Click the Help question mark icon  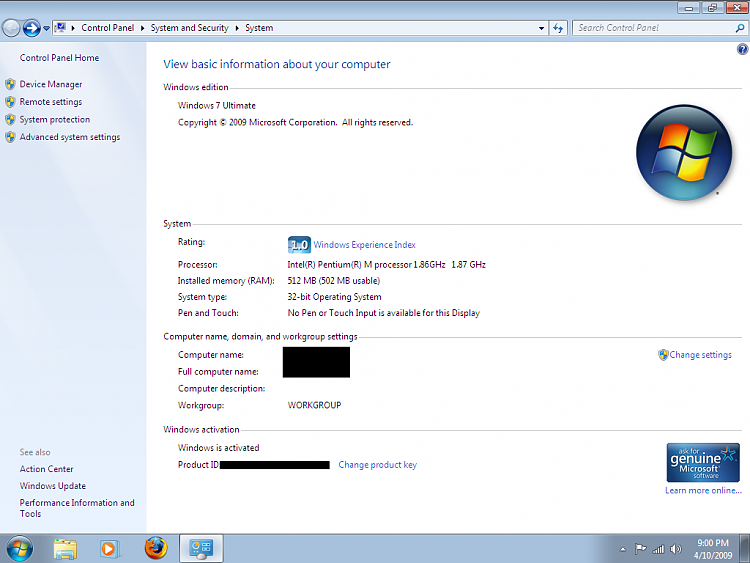point(742,49)
